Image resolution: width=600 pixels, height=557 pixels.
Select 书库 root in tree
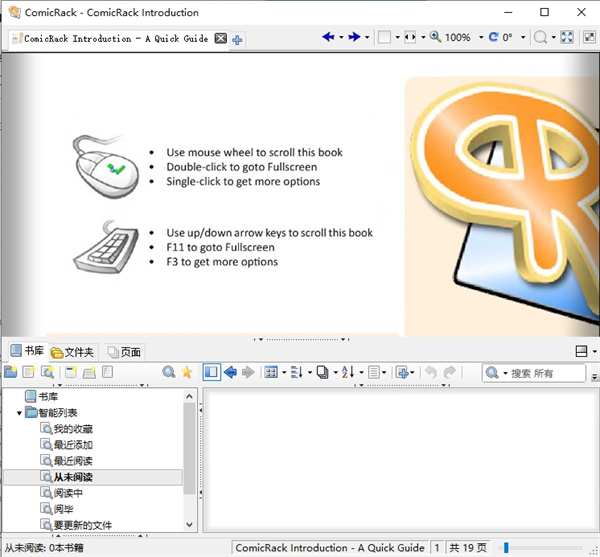(x=41, y=396)
